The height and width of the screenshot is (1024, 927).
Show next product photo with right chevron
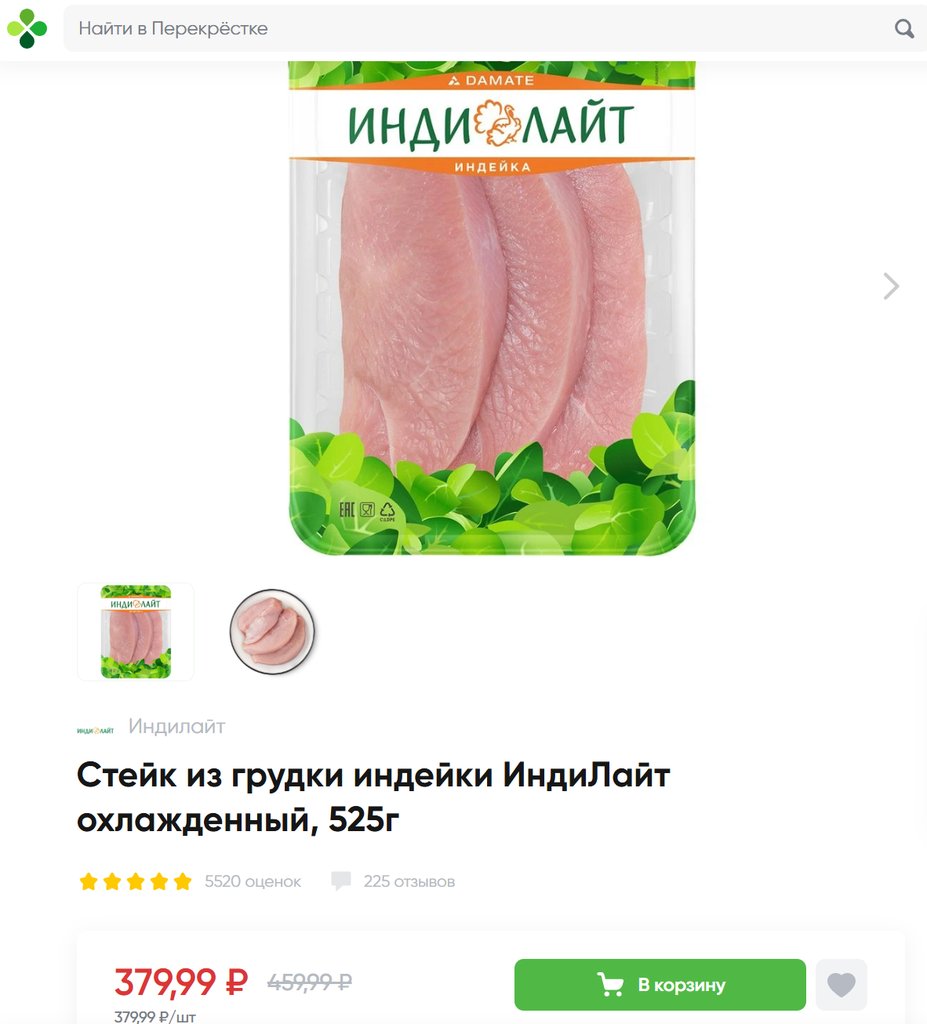point(891,286)
